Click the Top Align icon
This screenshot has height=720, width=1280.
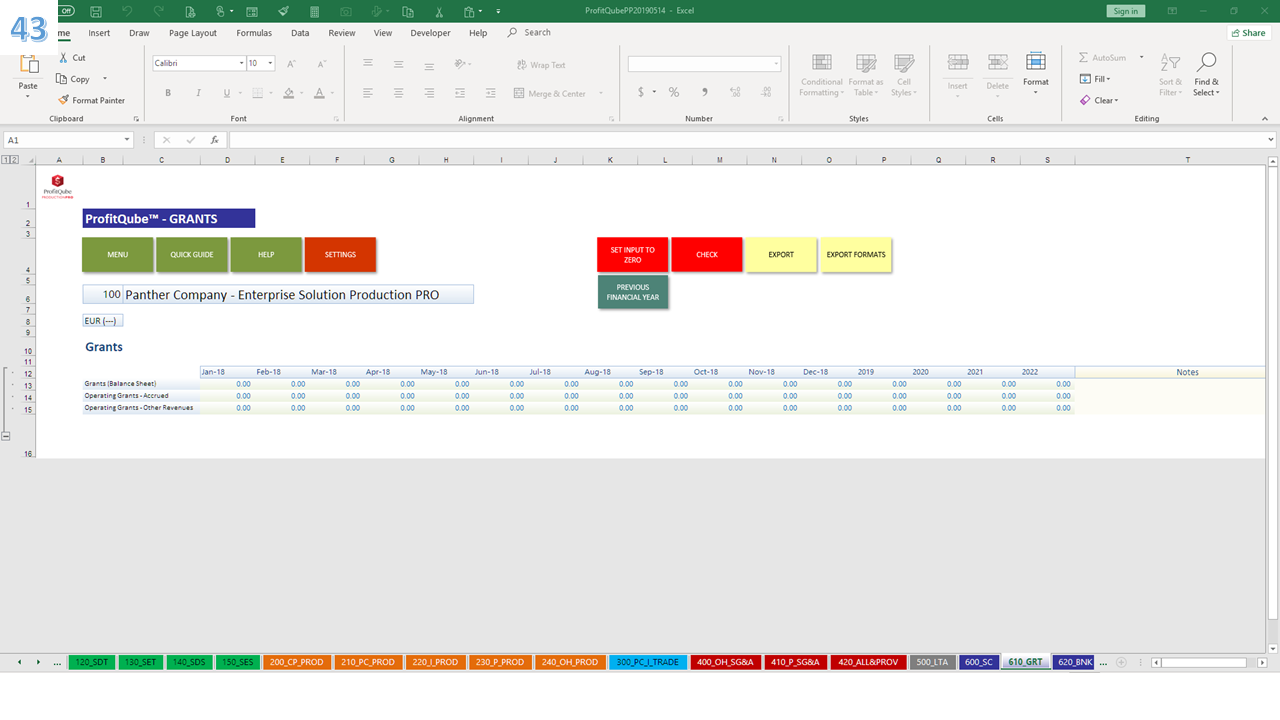coord(368,64)
